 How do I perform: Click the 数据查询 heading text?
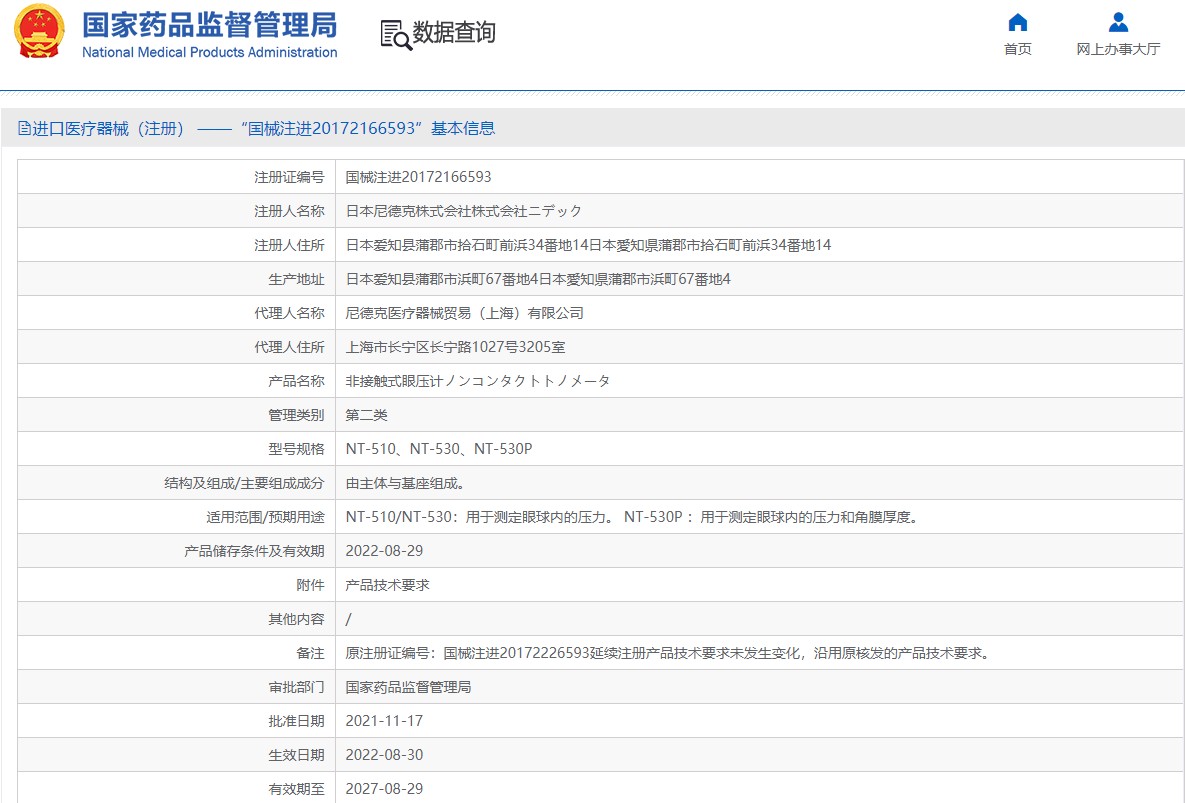[x=454, y=32]
